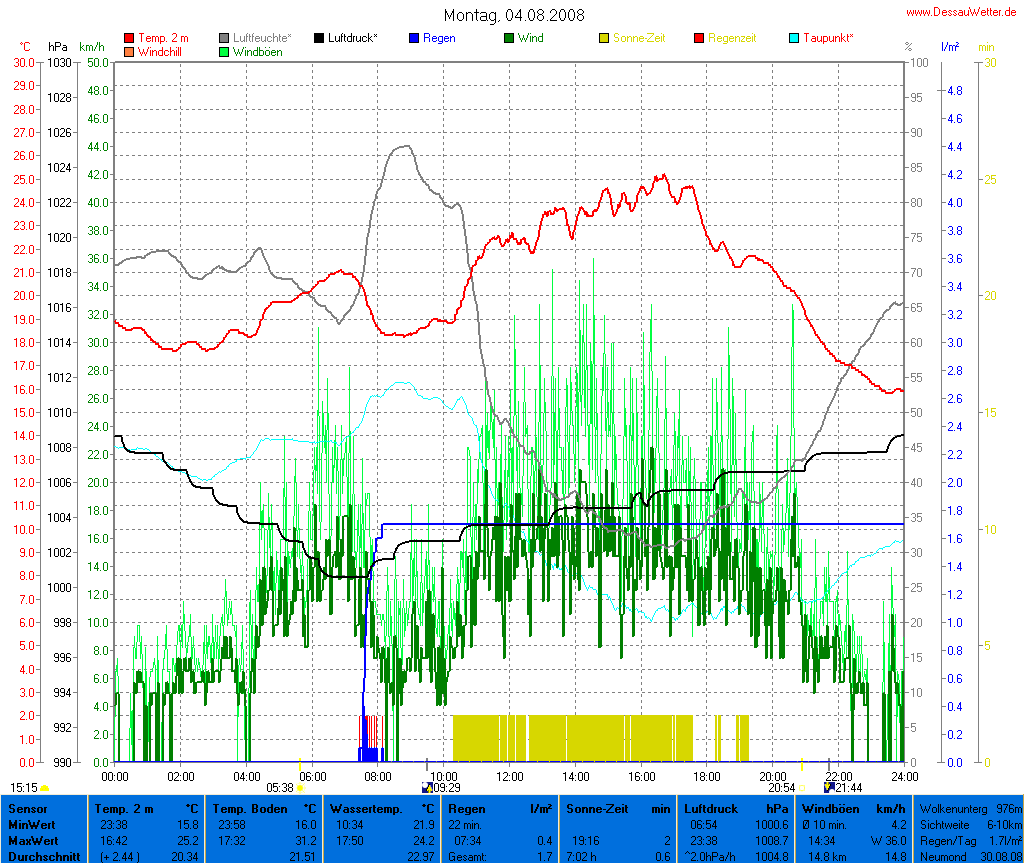Click the gray Luftfeuchte legend square
Screen dimensions: 1024x863
pyautogui.click(x=224, y=38)
